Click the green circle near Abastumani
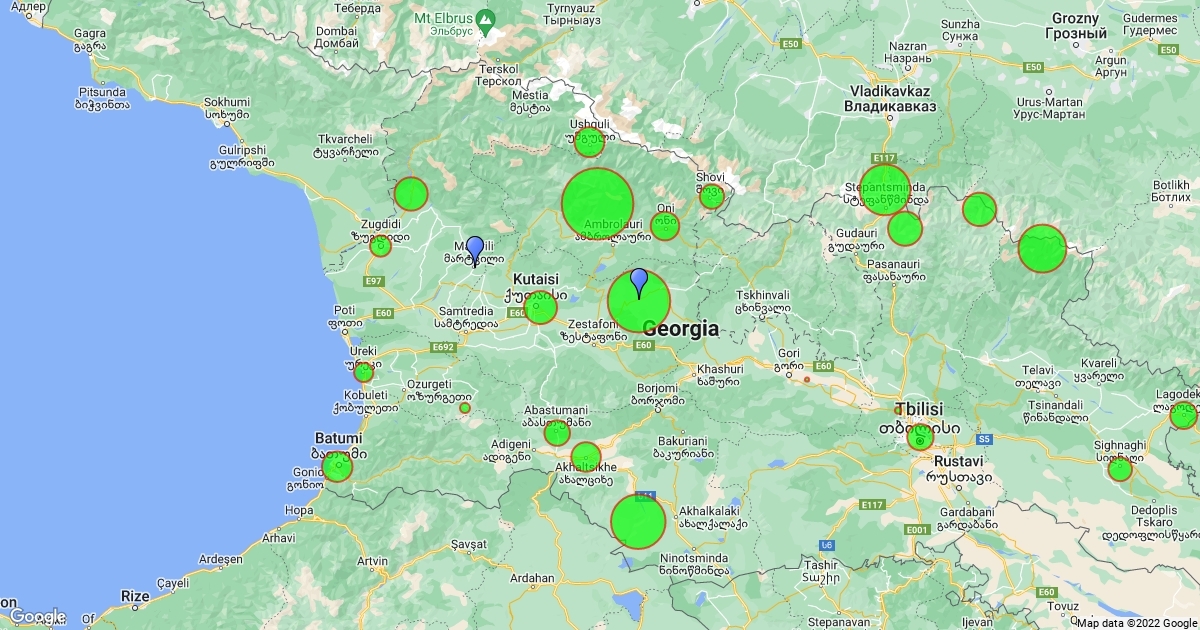Image resolution: width=1200 pixels, height=630 pixels. (x=557, y=433)
